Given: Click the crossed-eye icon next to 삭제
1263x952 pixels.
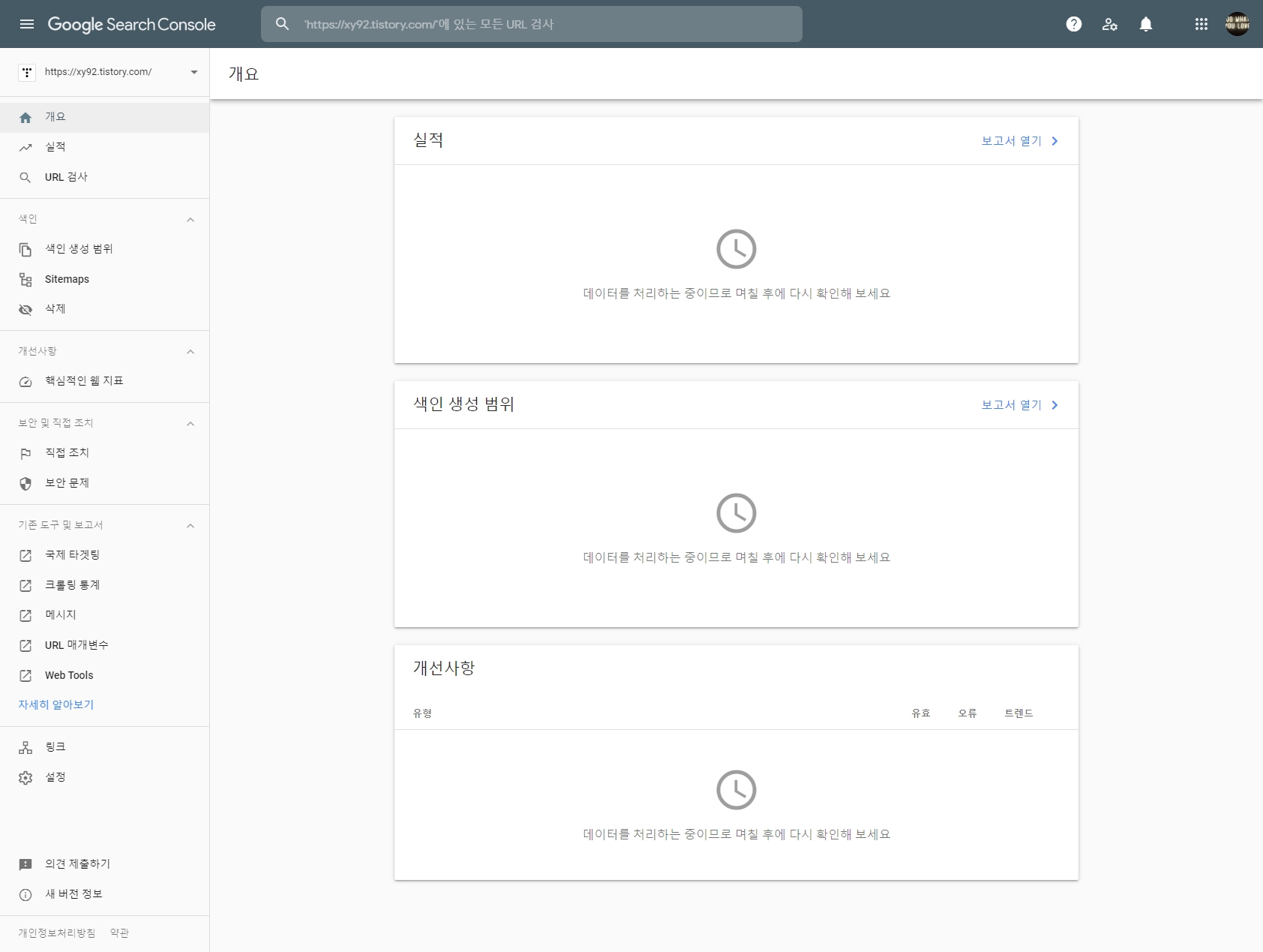Looking at the screenshot, I should (25, 310).
